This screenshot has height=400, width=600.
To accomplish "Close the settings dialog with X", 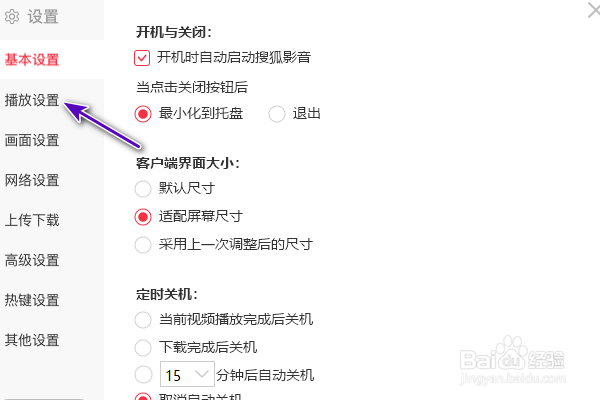I will pos(590,8).
